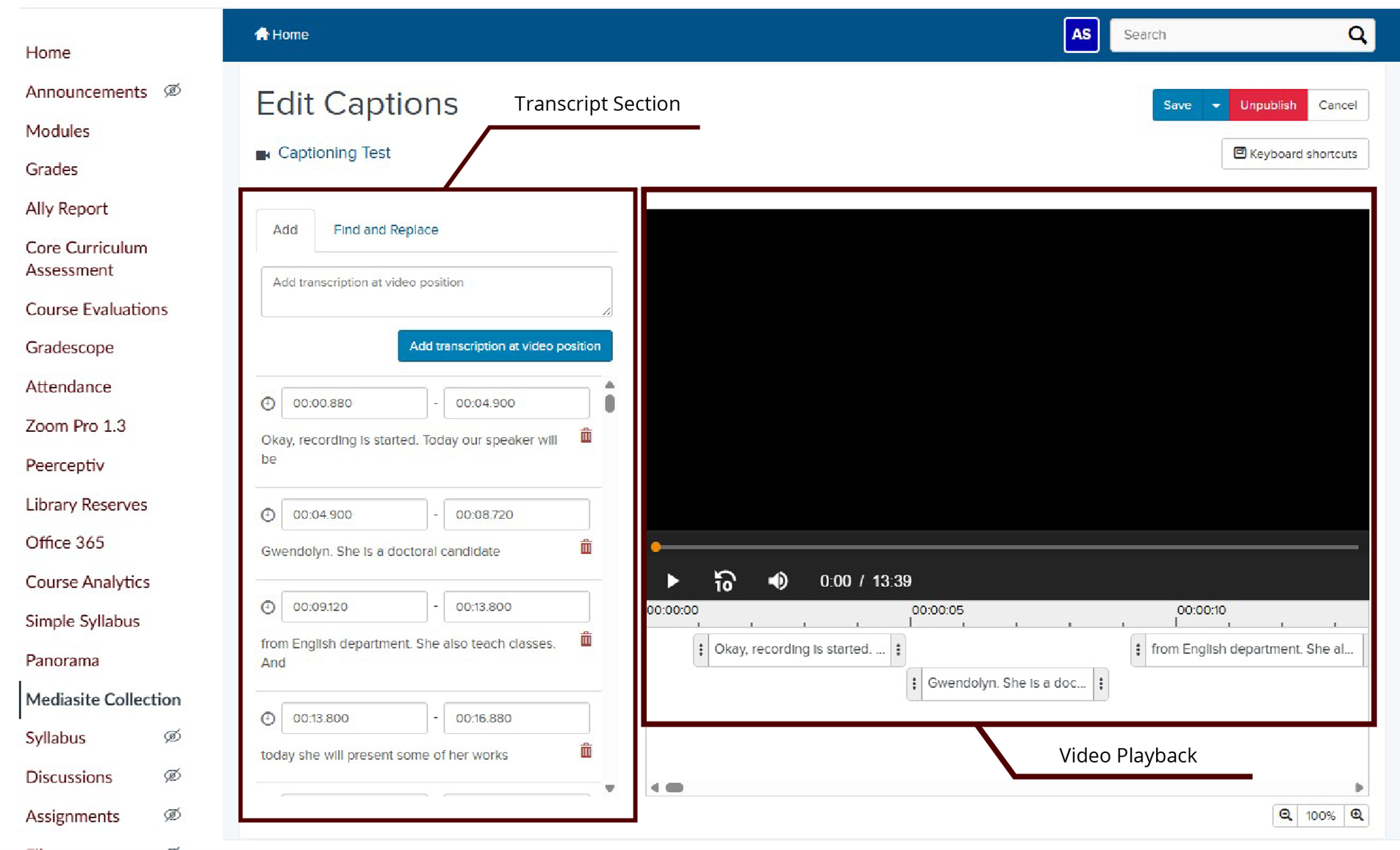Open the Save button dropdown arrow

click(1216, 105)
